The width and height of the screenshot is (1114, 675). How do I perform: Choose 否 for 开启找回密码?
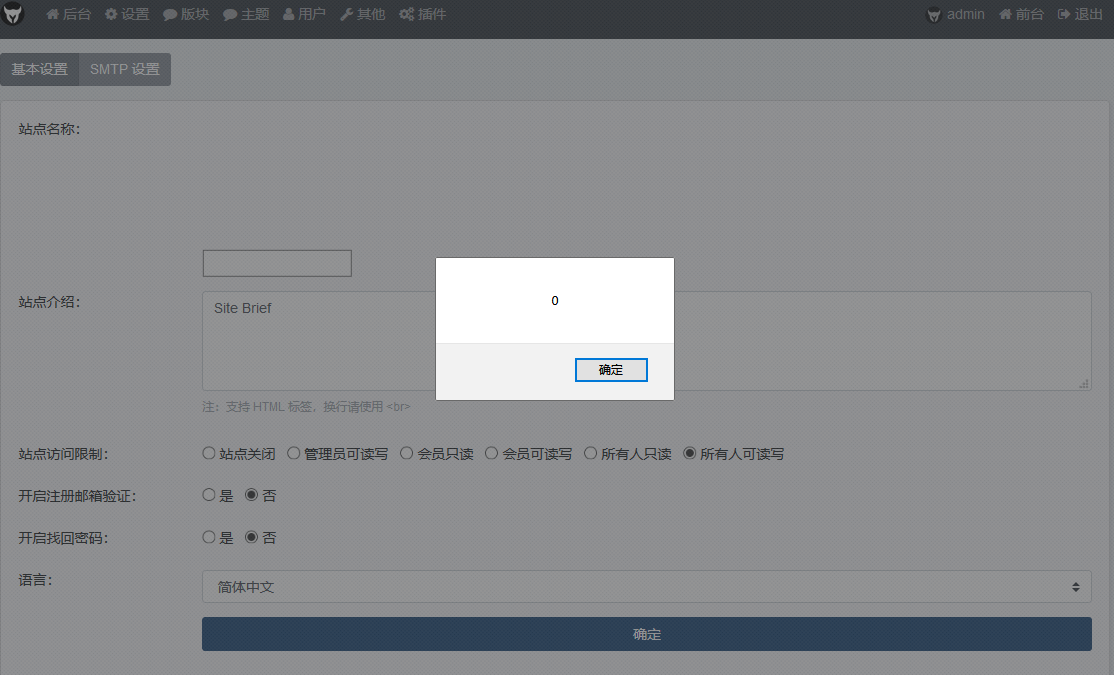[x=251, y=537]
